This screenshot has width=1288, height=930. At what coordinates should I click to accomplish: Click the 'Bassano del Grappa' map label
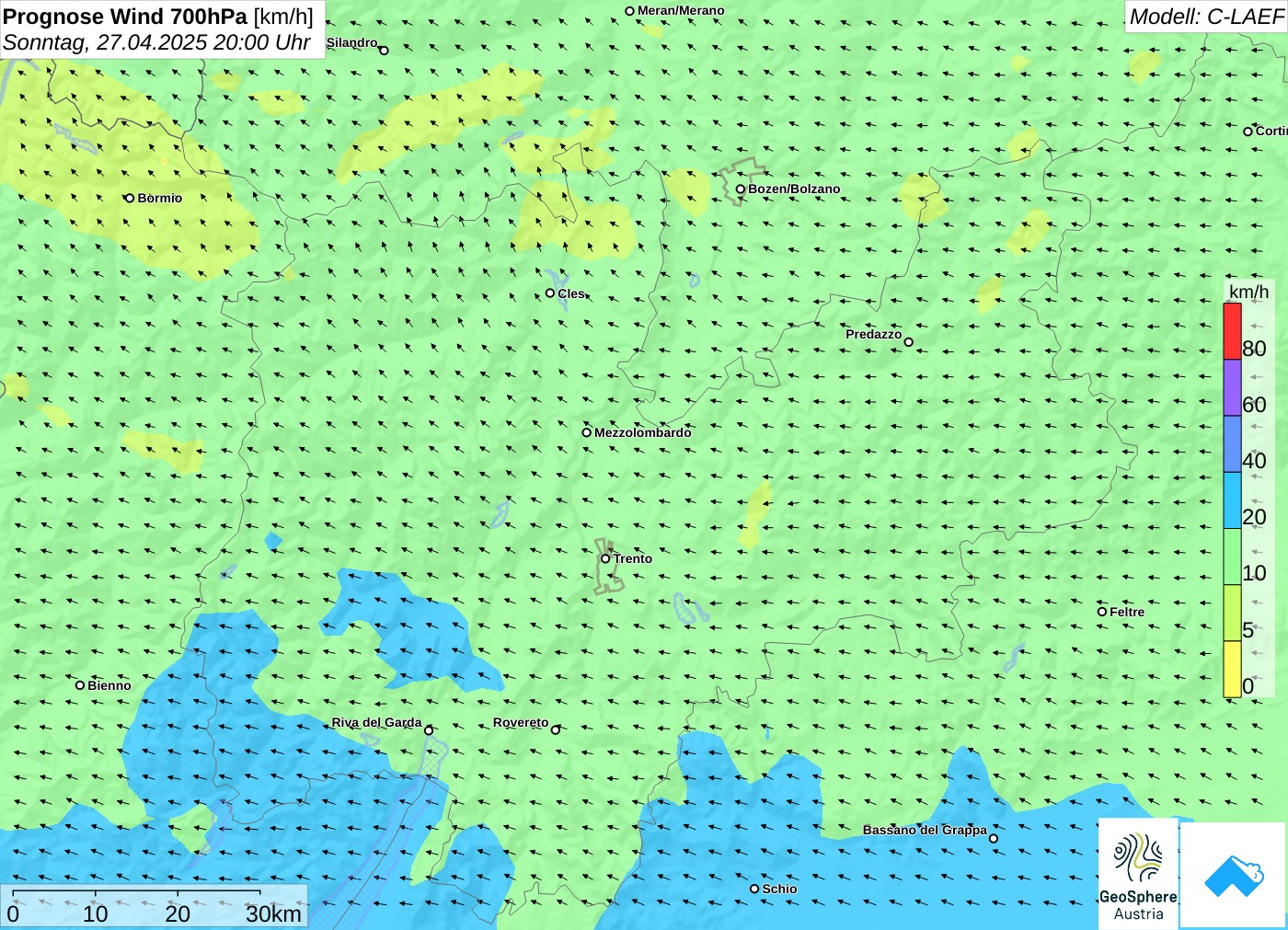[x=925, y=830]
